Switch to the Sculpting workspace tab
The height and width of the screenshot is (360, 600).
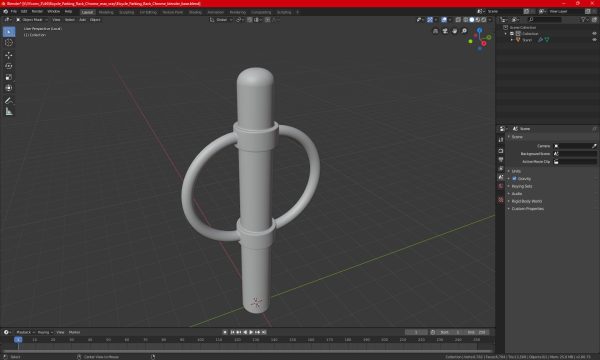tap(126, 12)
